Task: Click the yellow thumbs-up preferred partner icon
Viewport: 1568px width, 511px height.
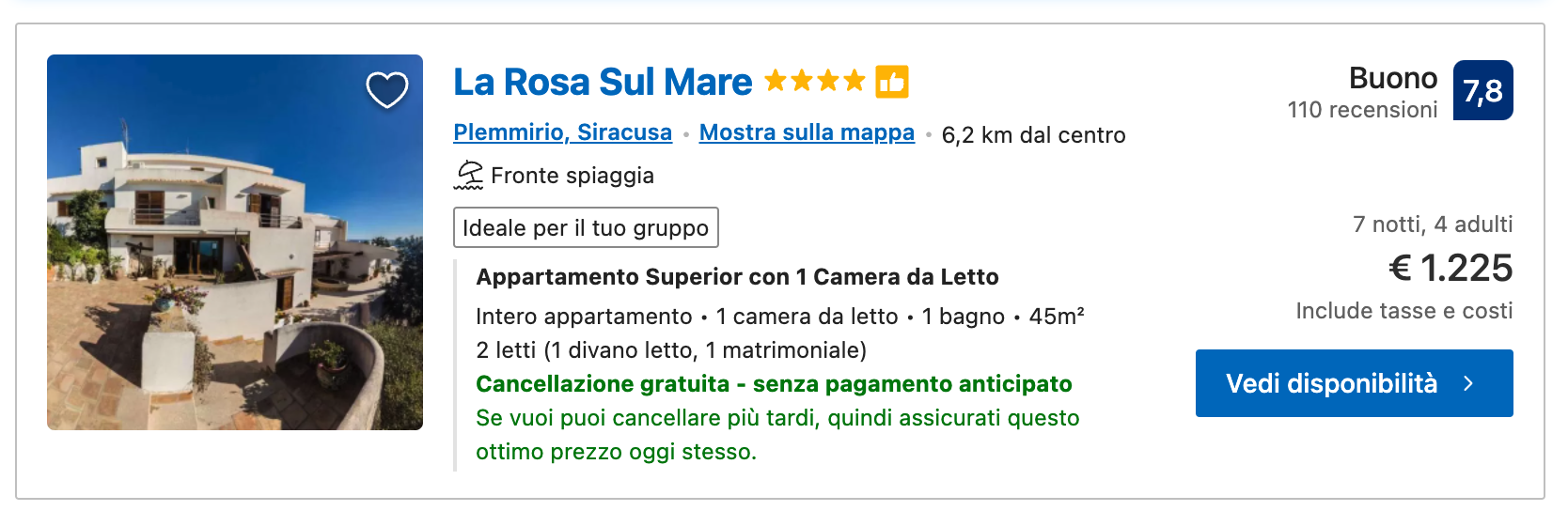Action: point(892,82)
